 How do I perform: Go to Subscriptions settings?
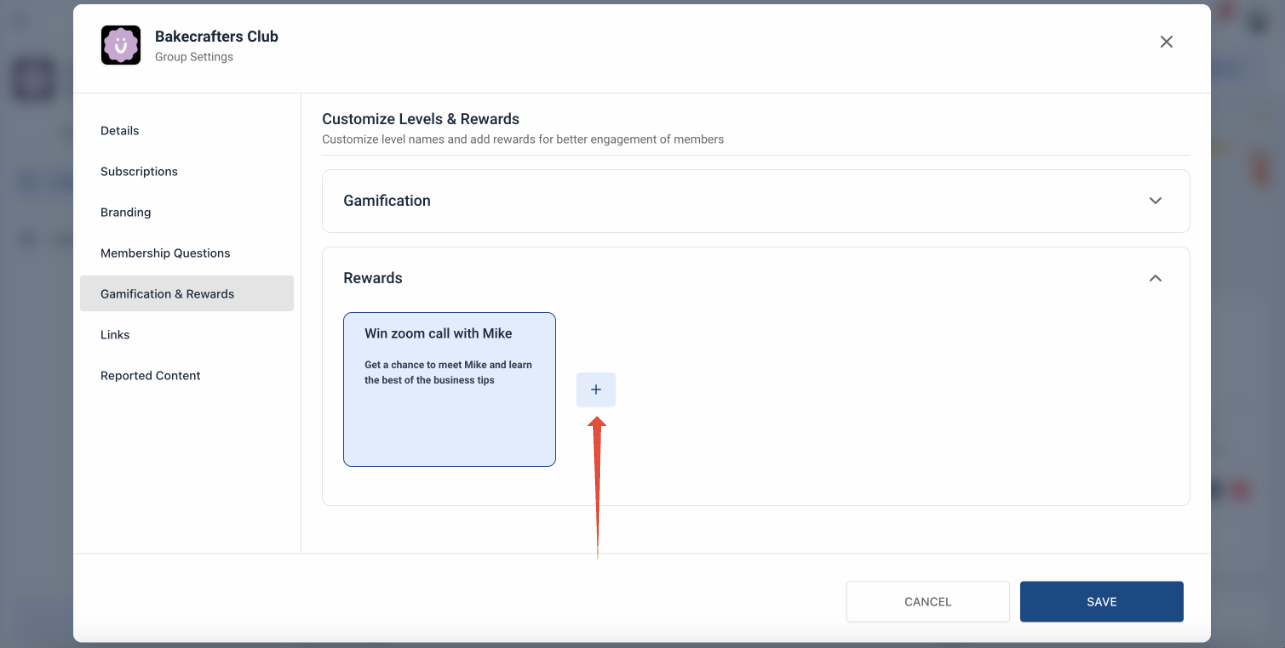pyautogui.click(x=139, y=172)
